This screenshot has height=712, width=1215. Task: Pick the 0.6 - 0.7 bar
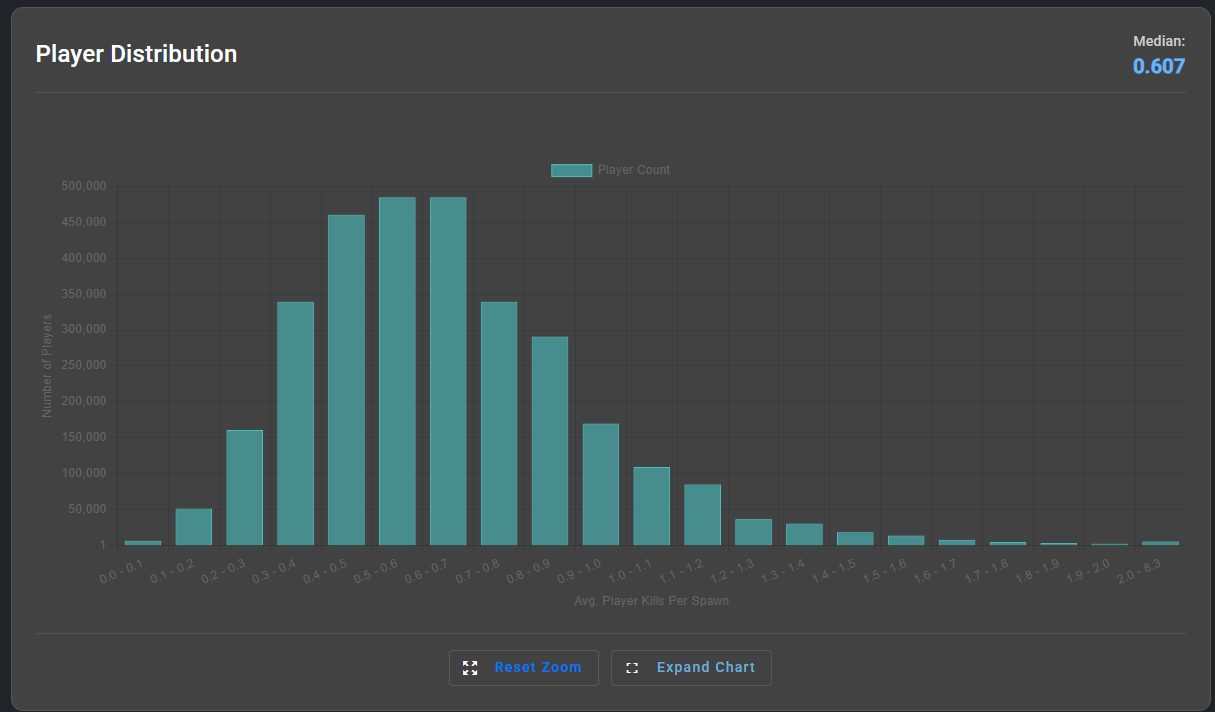(x=448, y=371)
